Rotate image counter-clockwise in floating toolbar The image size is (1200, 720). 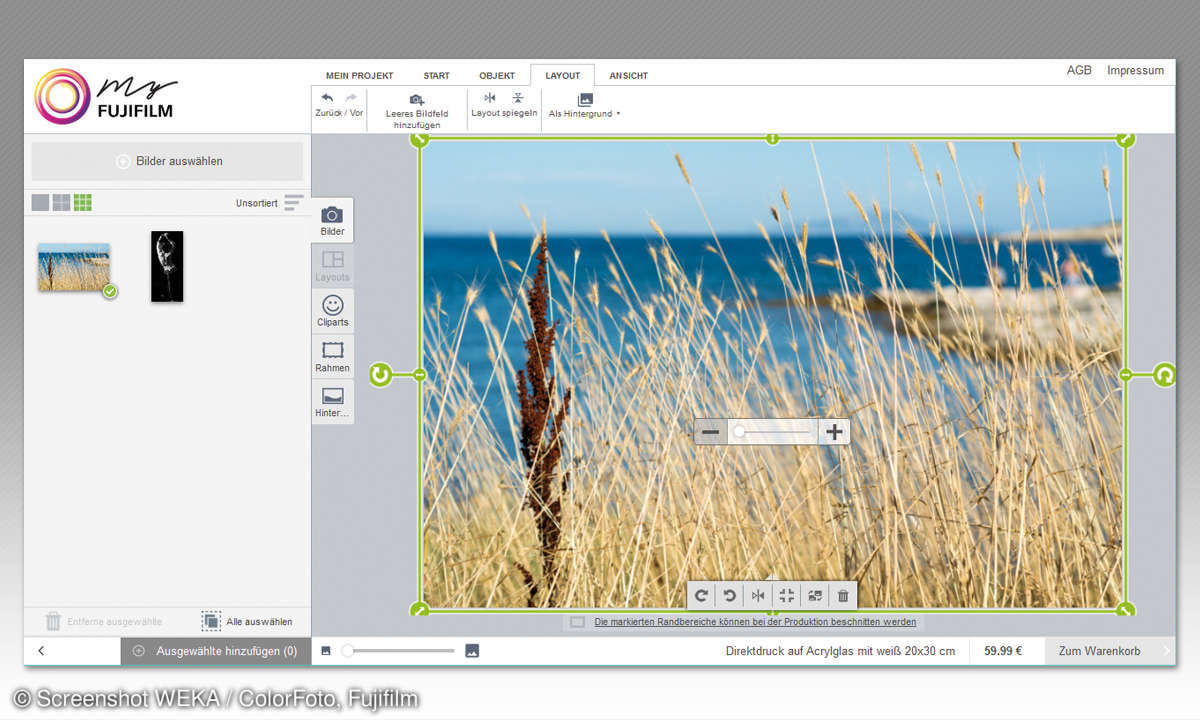730,595
